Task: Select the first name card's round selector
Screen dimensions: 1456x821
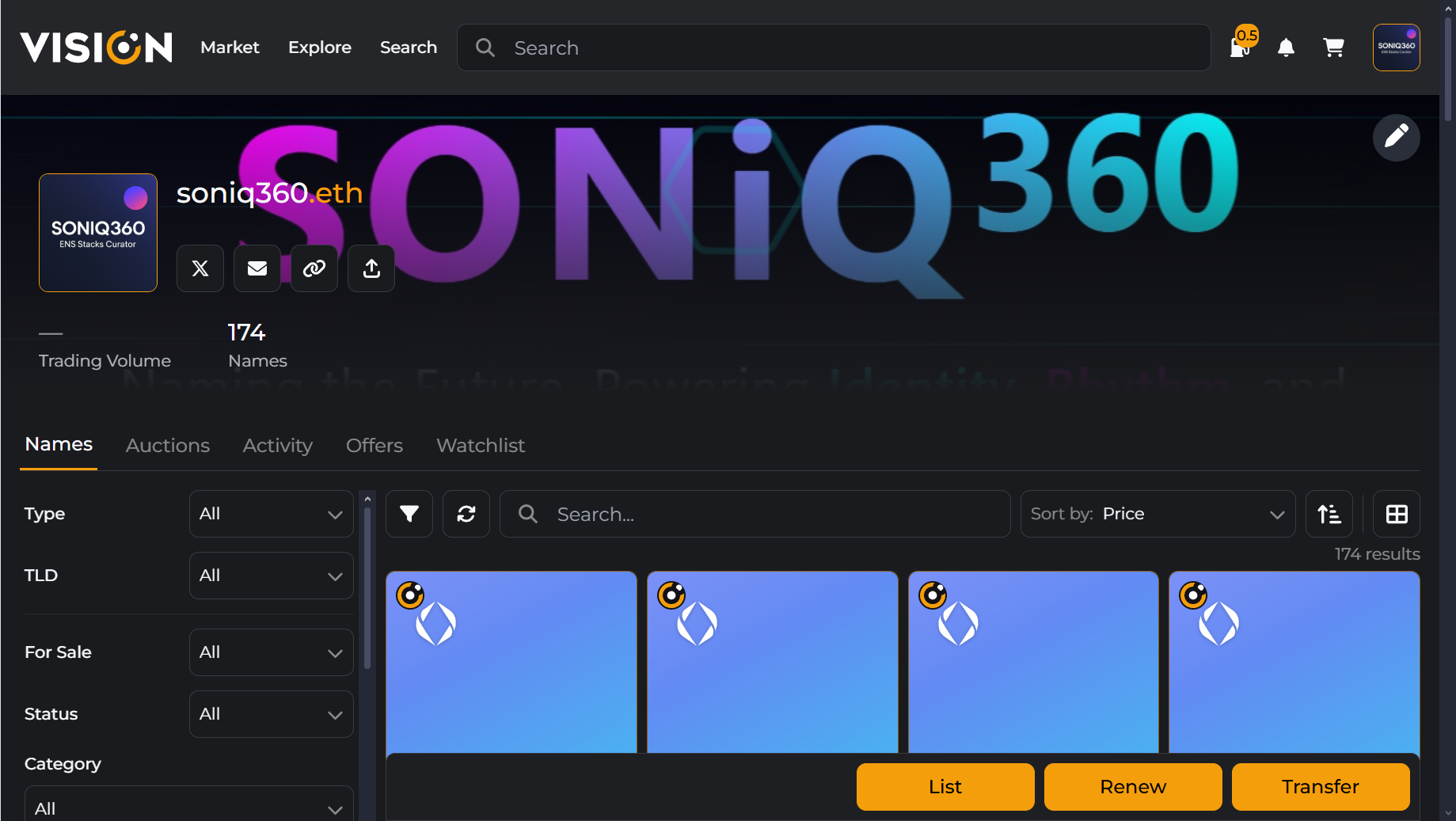Action: pyautogui.click(x=410, y=595)
